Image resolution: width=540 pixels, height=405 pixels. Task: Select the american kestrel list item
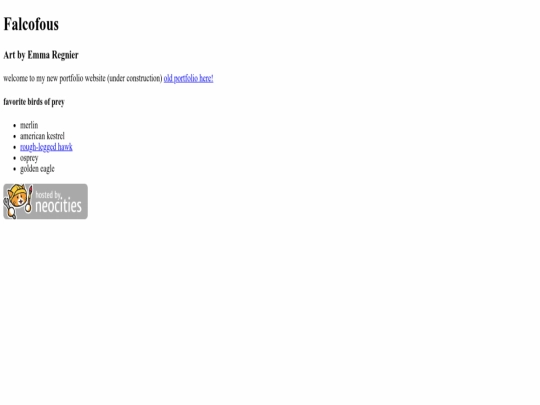point(42,136)
